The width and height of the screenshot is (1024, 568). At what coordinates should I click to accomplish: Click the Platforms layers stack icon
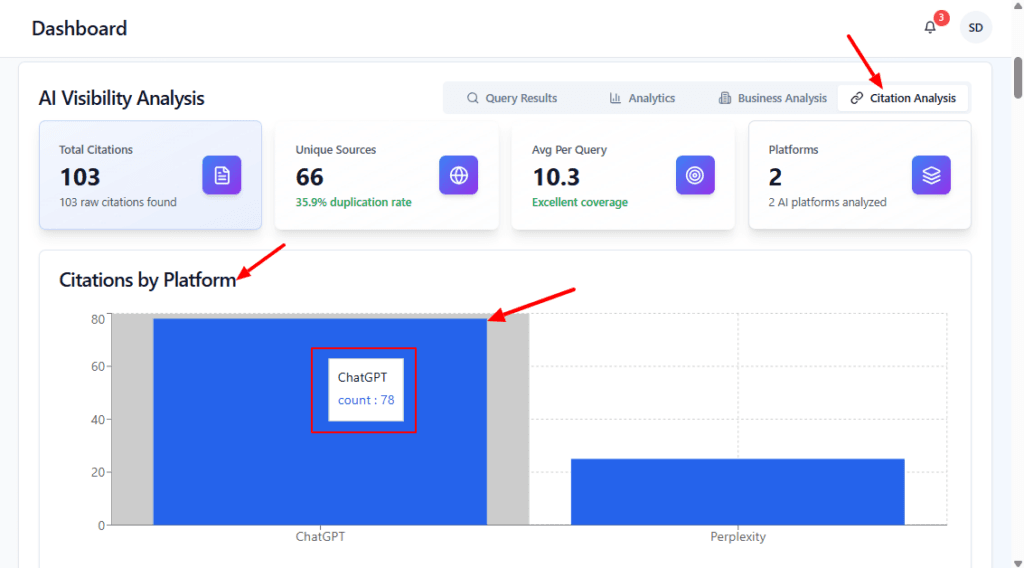pos(931,175)
